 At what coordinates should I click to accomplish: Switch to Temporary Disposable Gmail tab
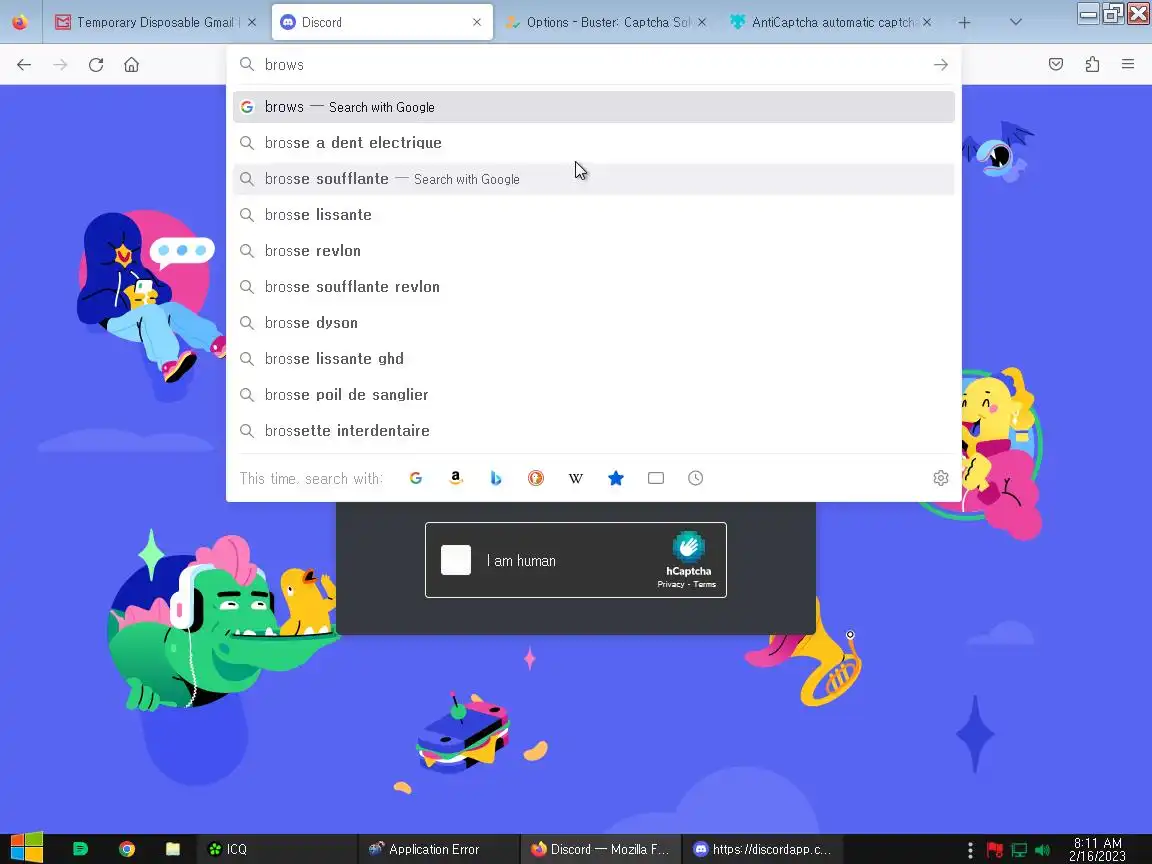coord(155,22)
